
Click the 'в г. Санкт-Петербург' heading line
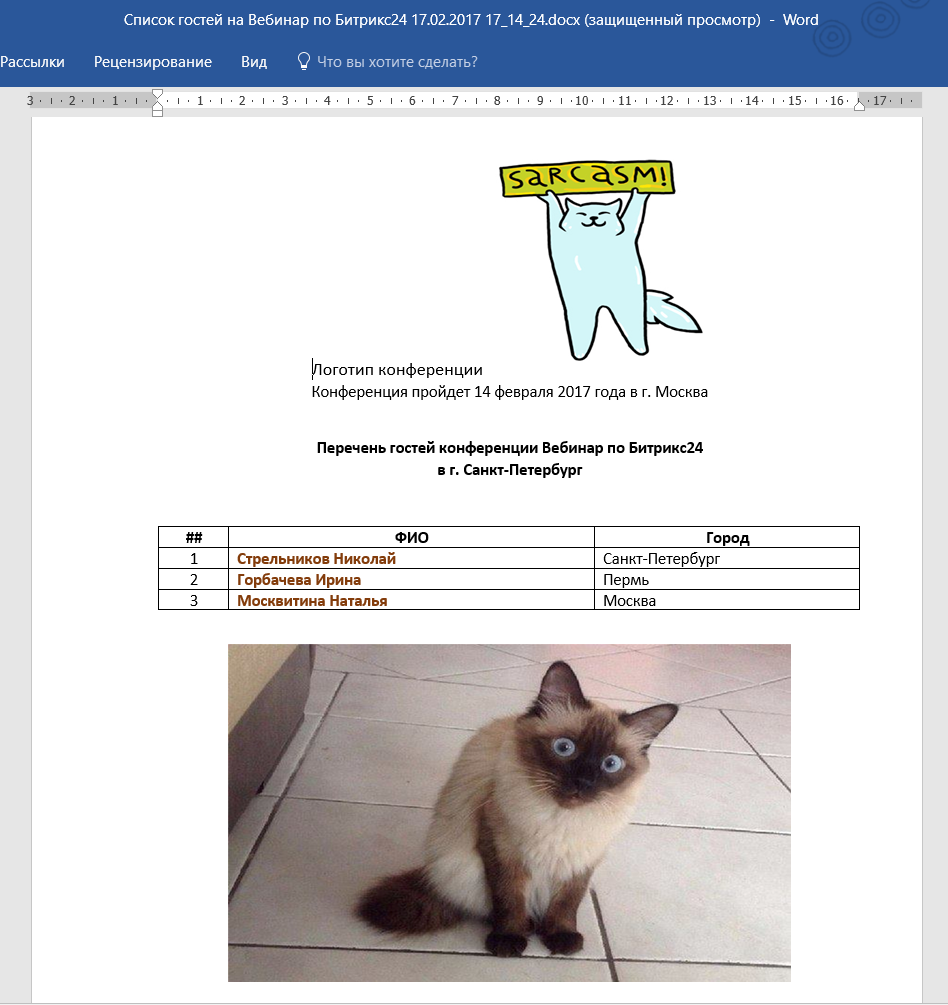[x=510, y=470]
